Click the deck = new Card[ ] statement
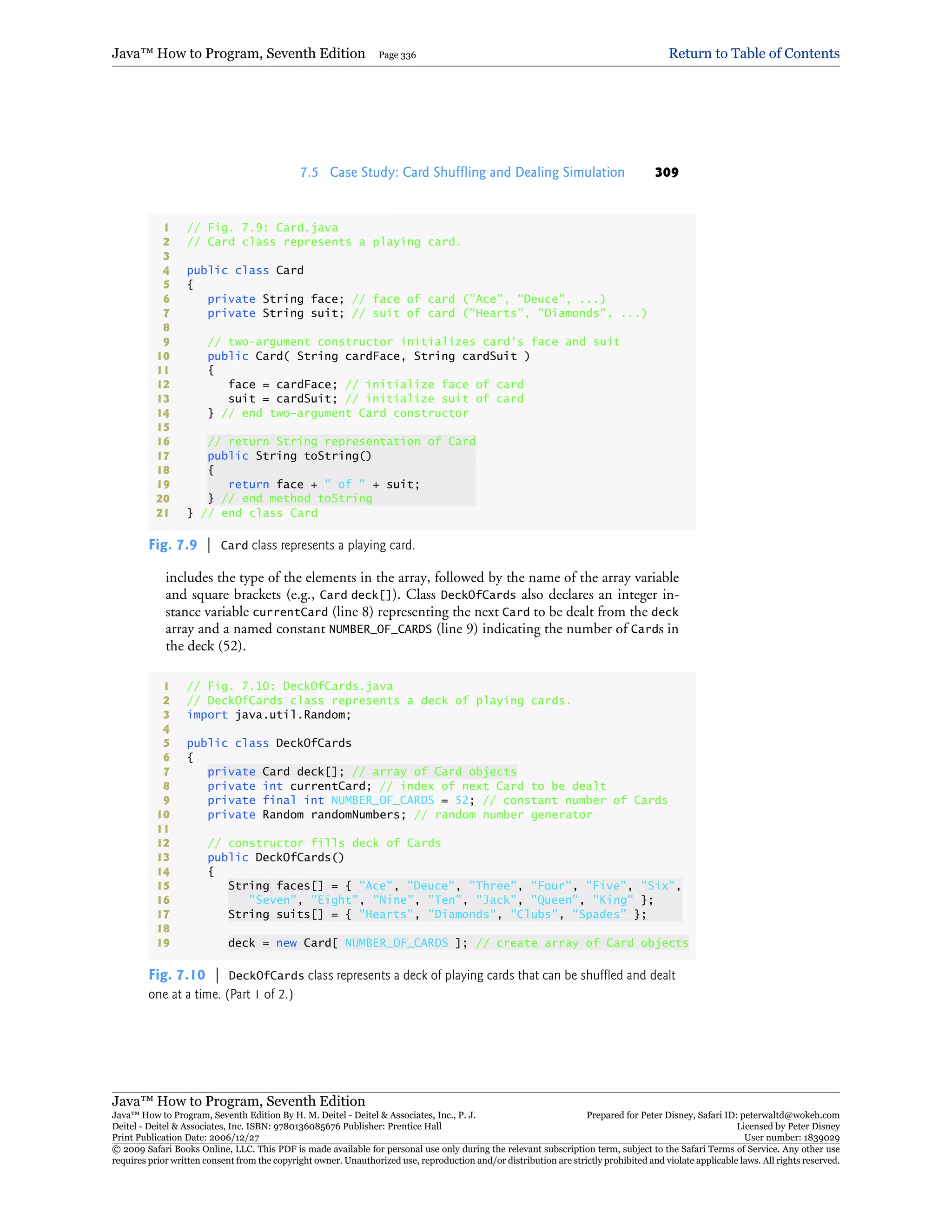Image resolution: width=952 pixels, height=1232 pixels. point(458,943)
